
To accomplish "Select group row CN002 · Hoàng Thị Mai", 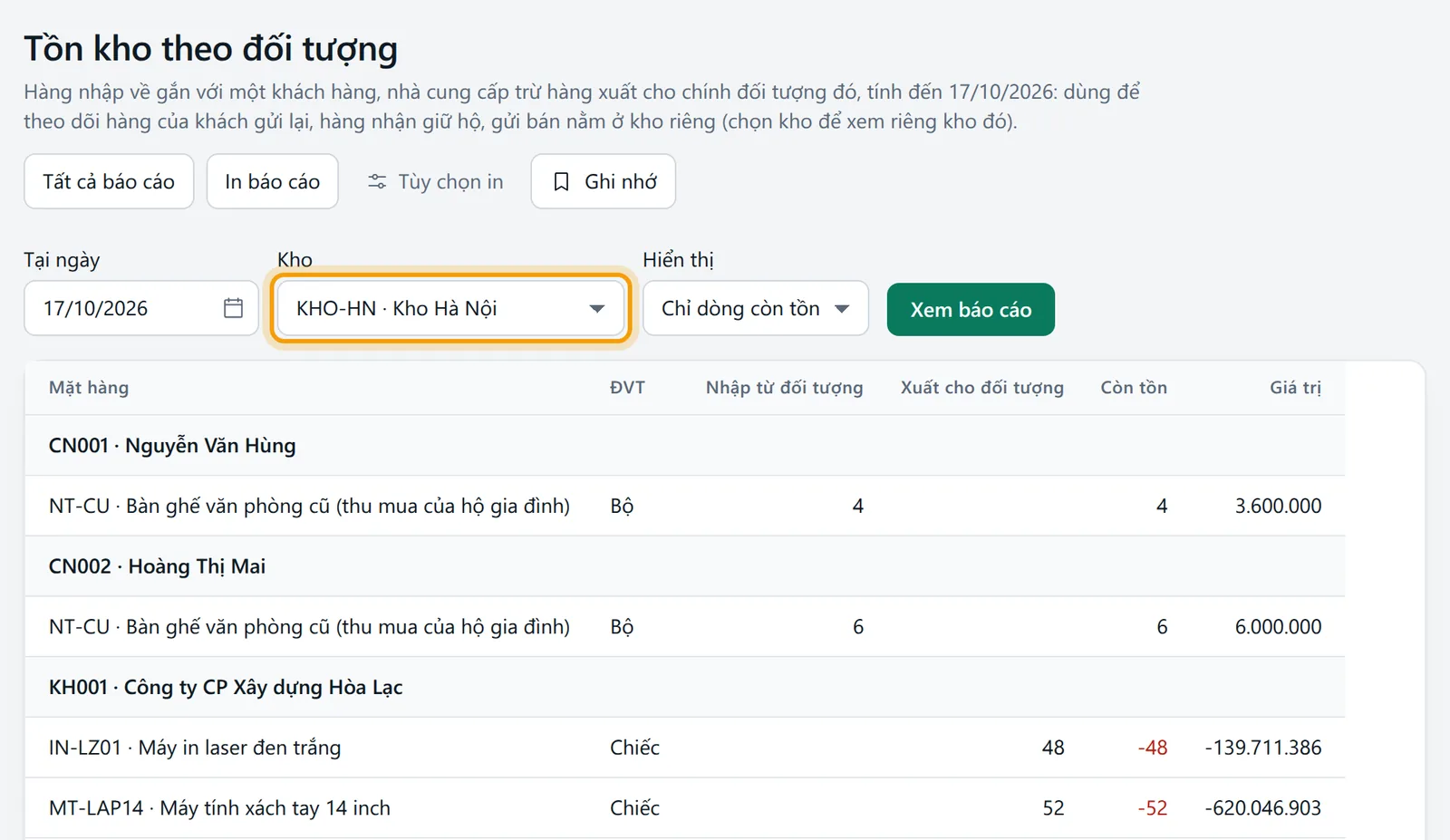I will [684, 566].
